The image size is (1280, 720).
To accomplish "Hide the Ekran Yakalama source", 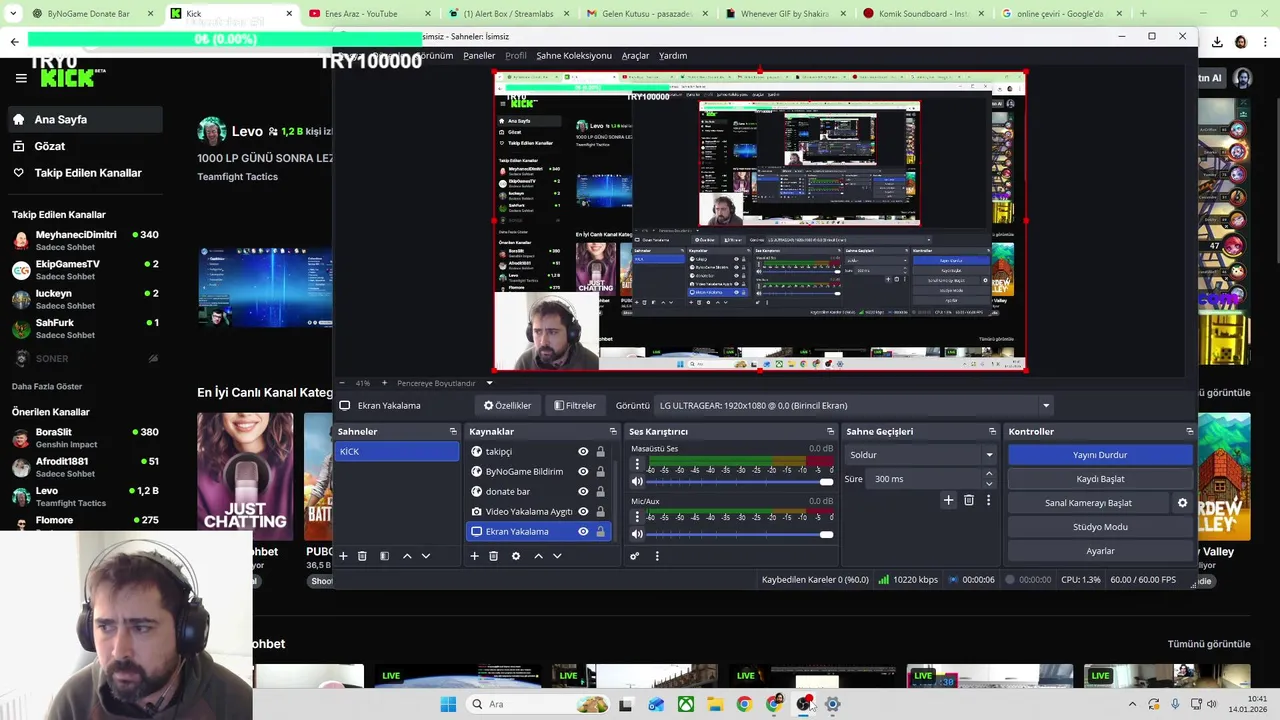I will [x=583, y=532].
